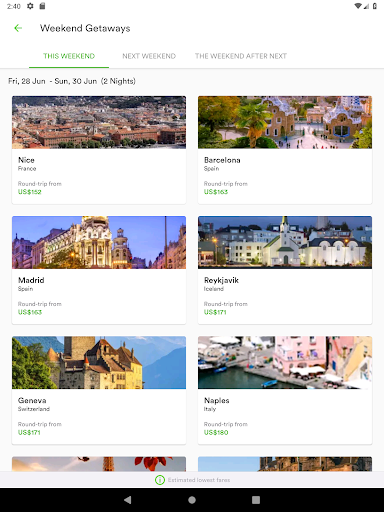Tap Android back navigation button

point(127,500)
